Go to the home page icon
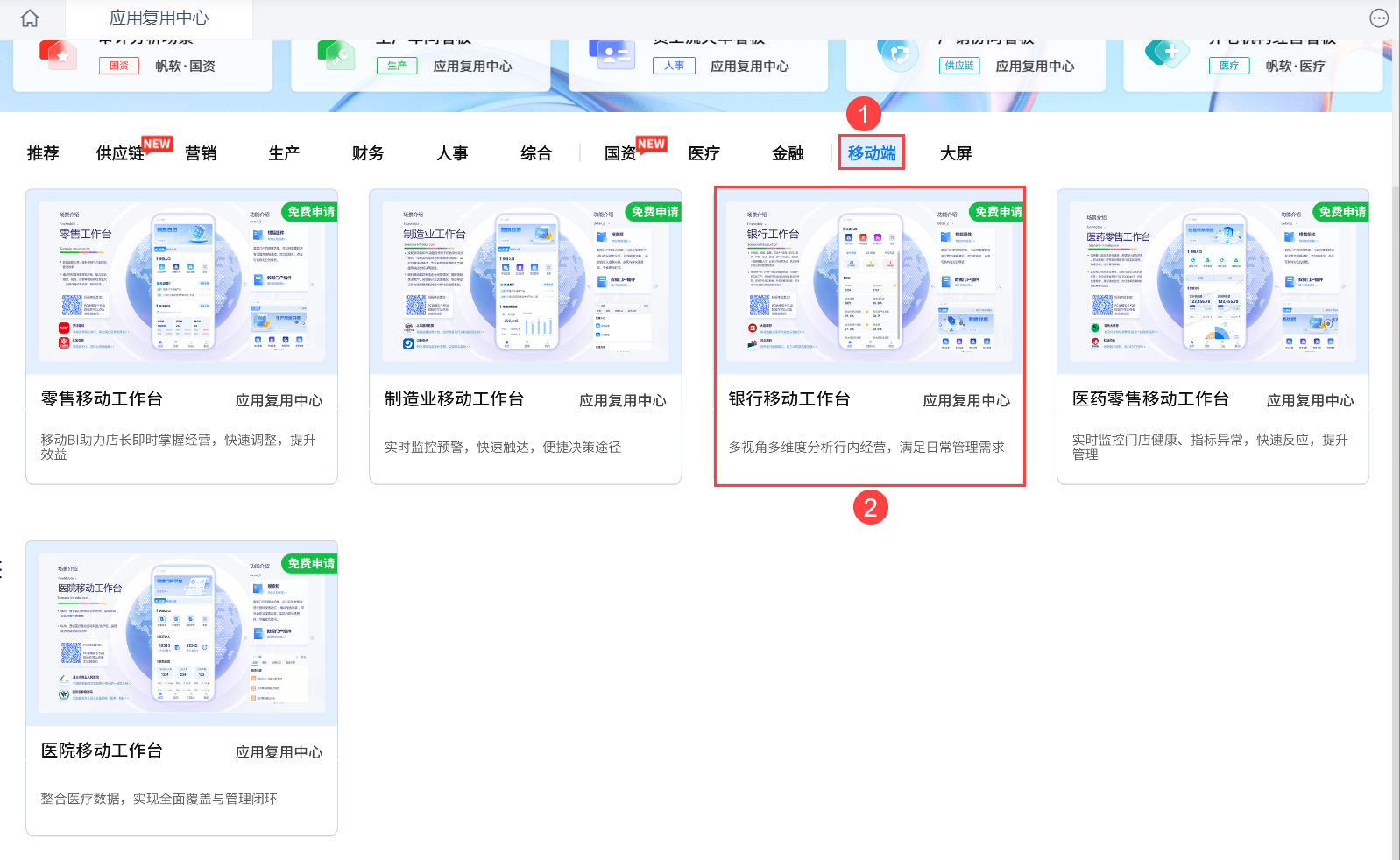Screen dimensions: 1400x860 pos(30,18)
